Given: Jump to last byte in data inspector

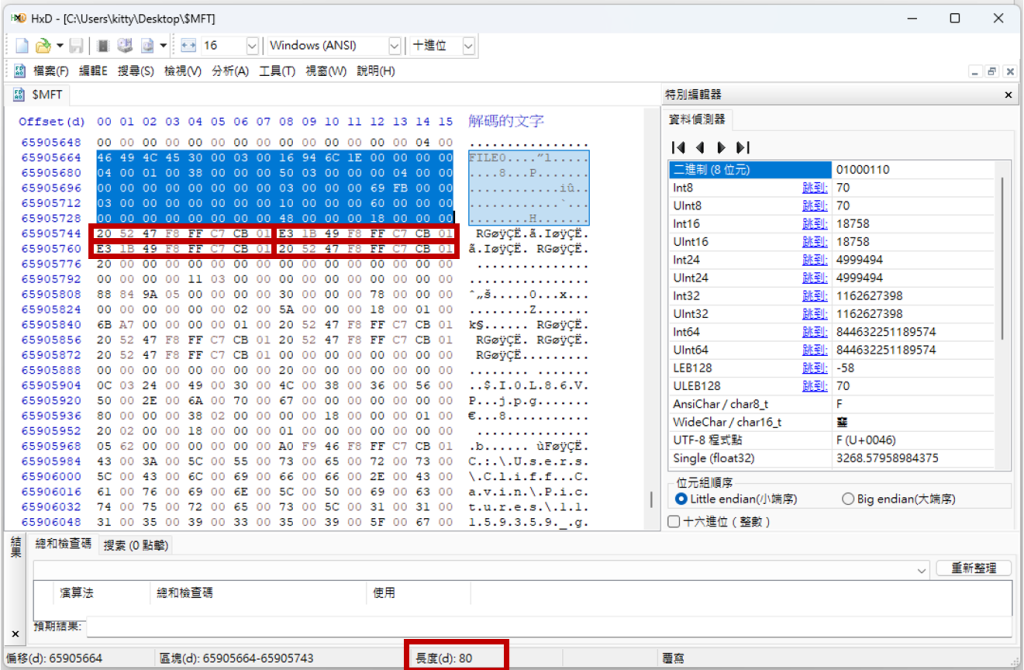Looking at the screenshot, I should (x=743, y=148).
